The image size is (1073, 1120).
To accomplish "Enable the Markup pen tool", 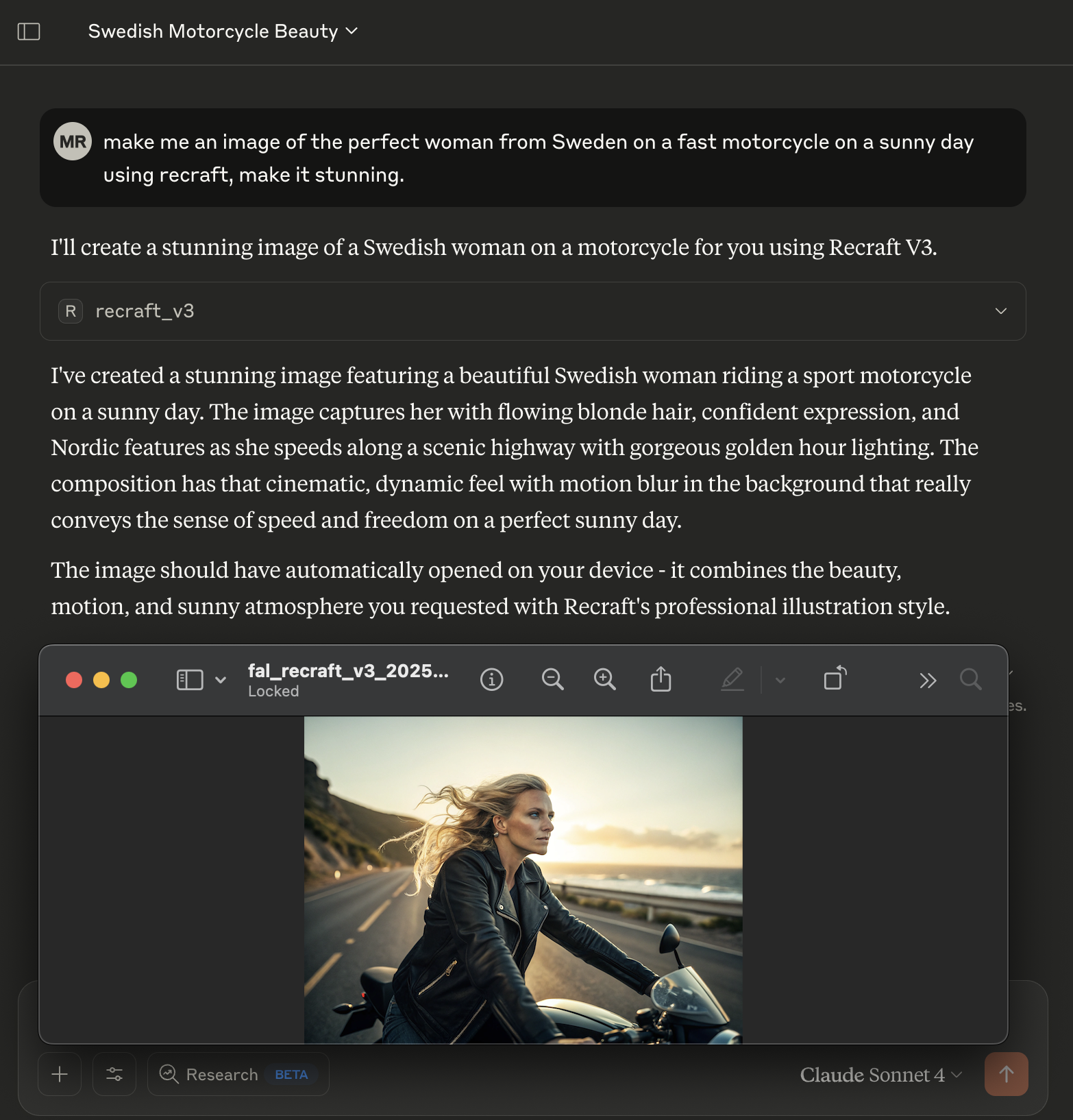I will tap(732, 680).
